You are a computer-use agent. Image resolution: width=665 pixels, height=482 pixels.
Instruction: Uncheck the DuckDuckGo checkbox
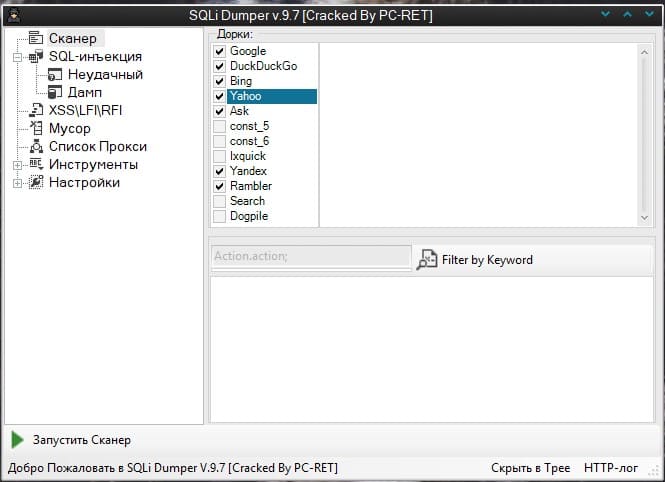click(x=219, y=66)
